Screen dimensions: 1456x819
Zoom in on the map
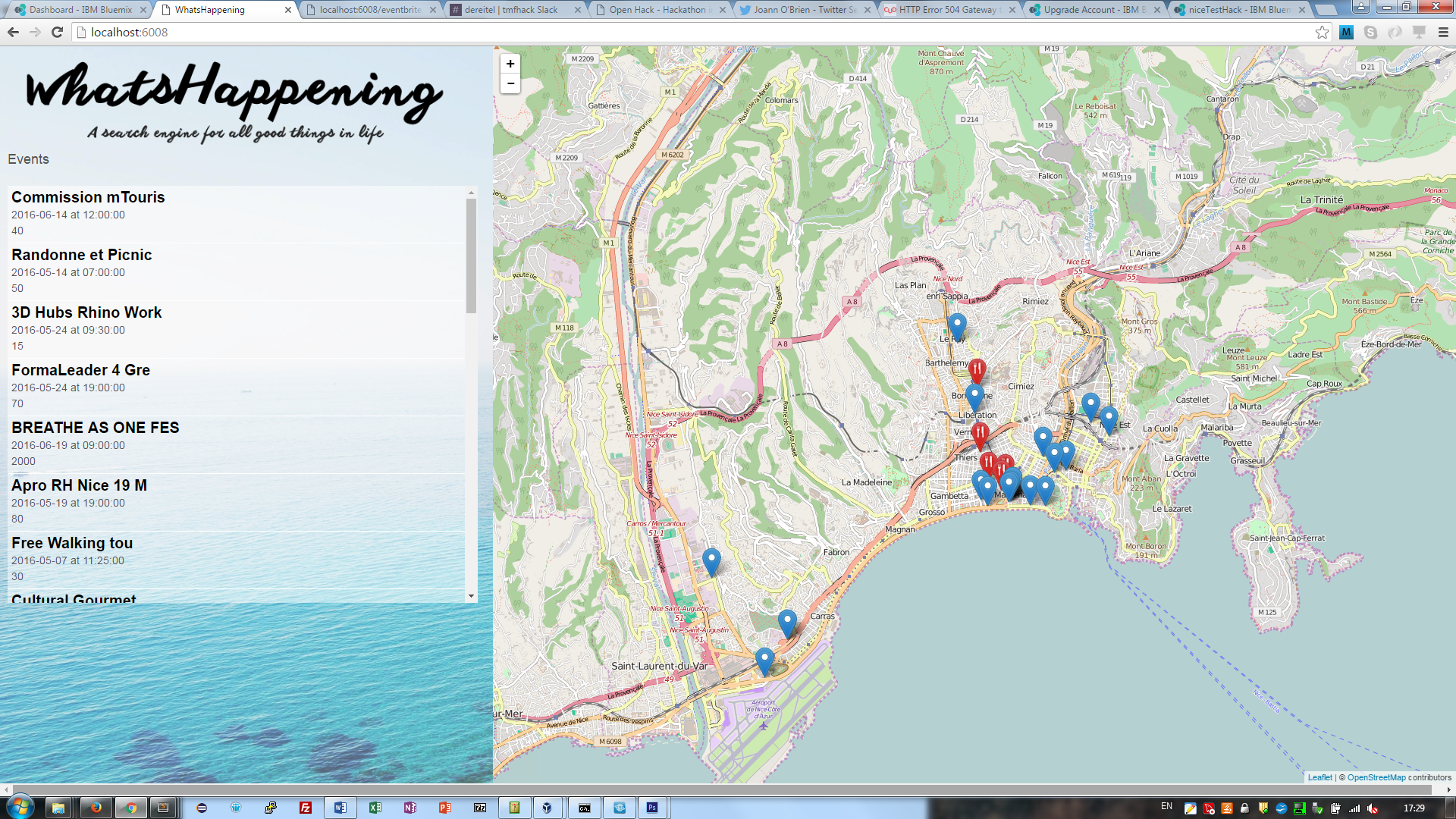tap(510, 64)
